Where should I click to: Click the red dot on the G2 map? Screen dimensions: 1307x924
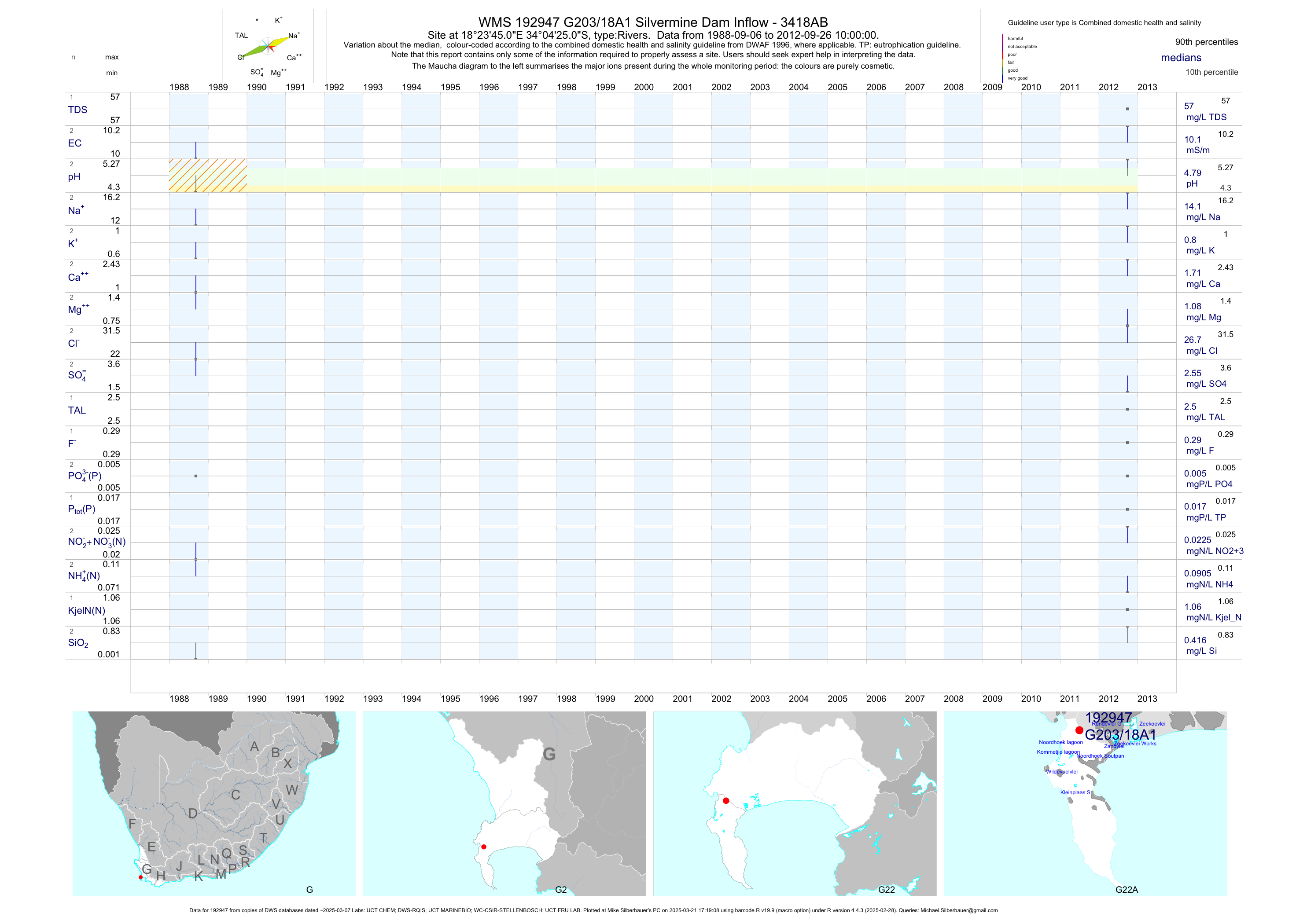coord(484,847)
